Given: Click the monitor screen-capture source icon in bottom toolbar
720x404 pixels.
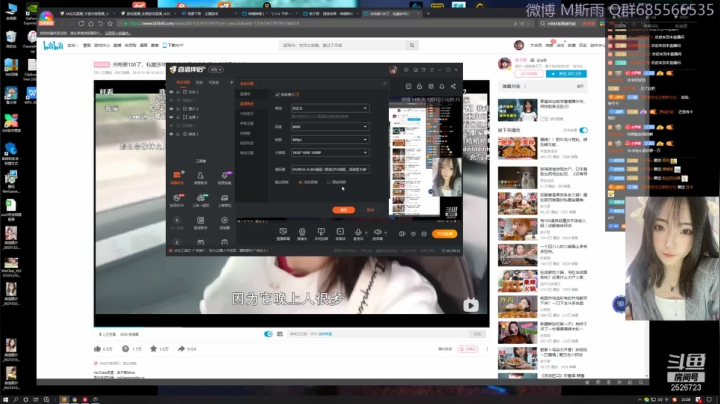Looking at the screenshot, I should click(283, 232).
